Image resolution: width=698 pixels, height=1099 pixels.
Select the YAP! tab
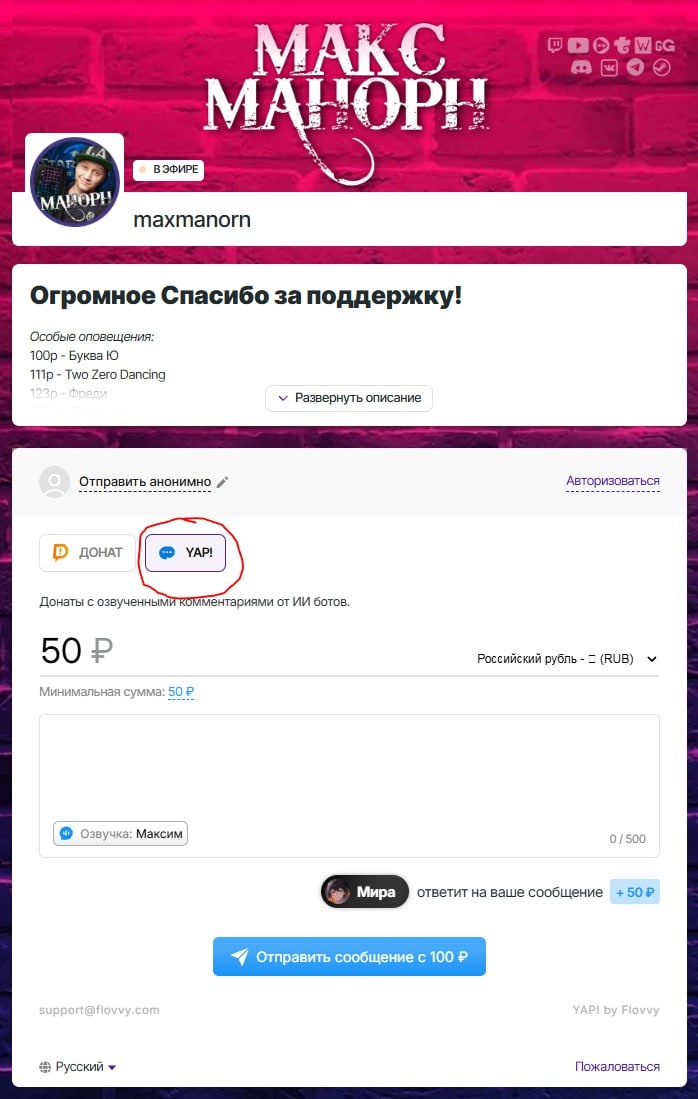[186, 552]
